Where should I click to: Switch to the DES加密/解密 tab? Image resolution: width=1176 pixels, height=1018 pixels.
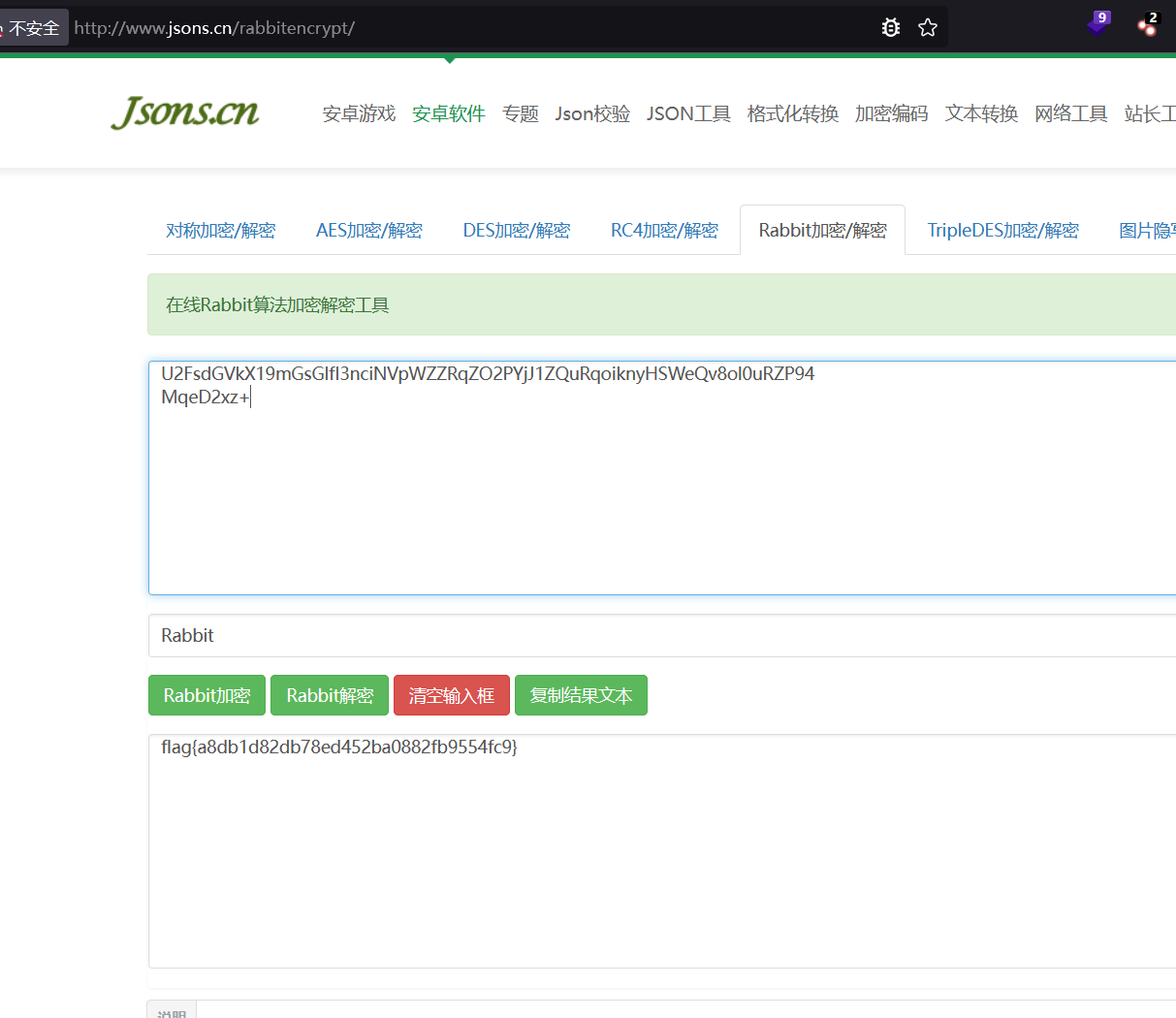click(x=516, y=231)
